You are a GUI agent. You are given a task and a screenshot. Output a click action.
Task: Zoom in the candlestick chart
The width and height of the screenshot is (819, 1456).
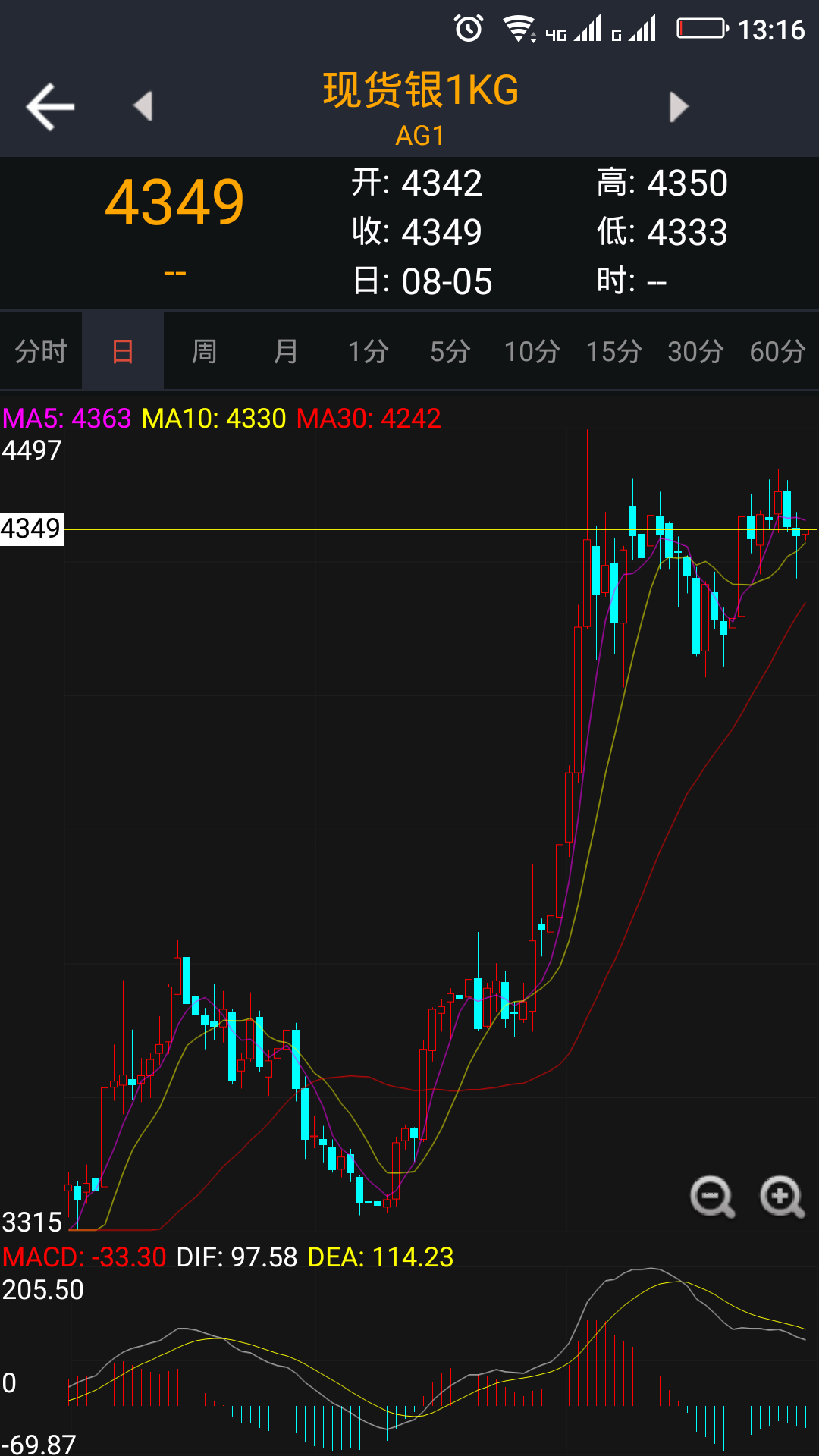point(782,1197)
